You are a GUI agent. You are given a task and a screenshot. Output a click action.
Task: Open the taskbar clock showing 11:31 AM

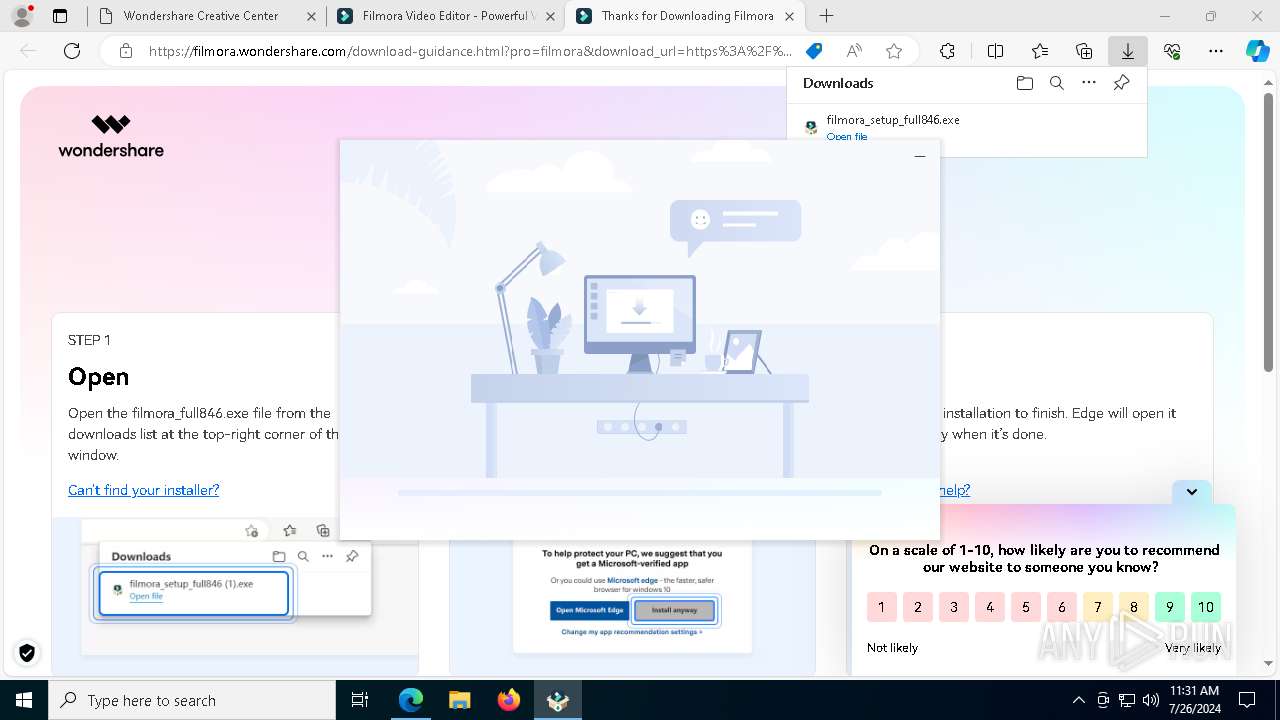point(1194,700)
